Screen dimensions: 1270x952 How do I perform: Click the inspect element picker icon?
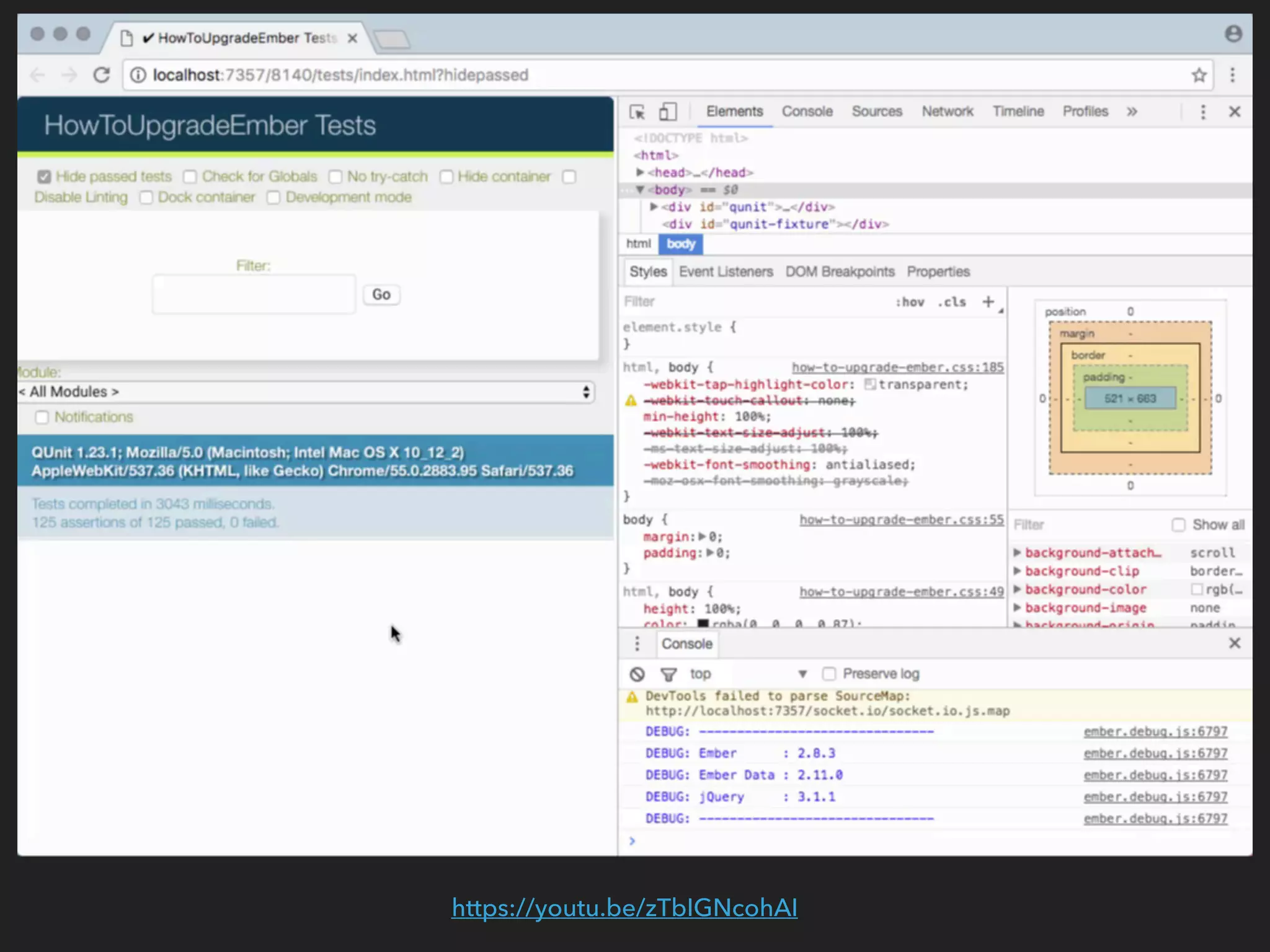tap(637, 112)
